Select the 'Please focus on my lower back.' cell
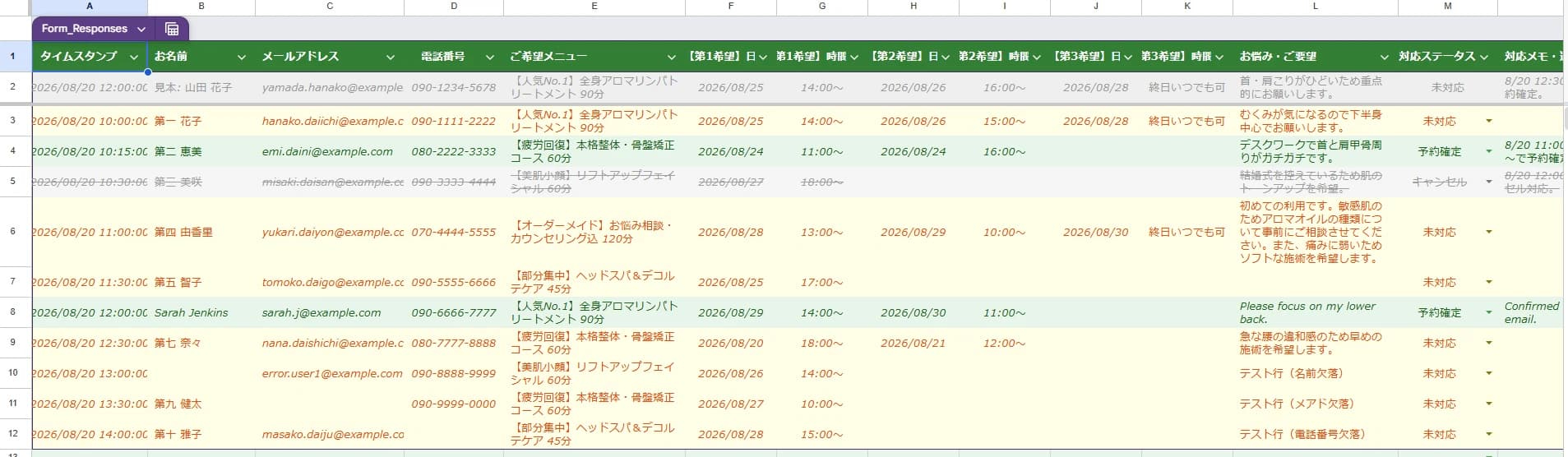 pyautogui.click(x=1316, y=312)
